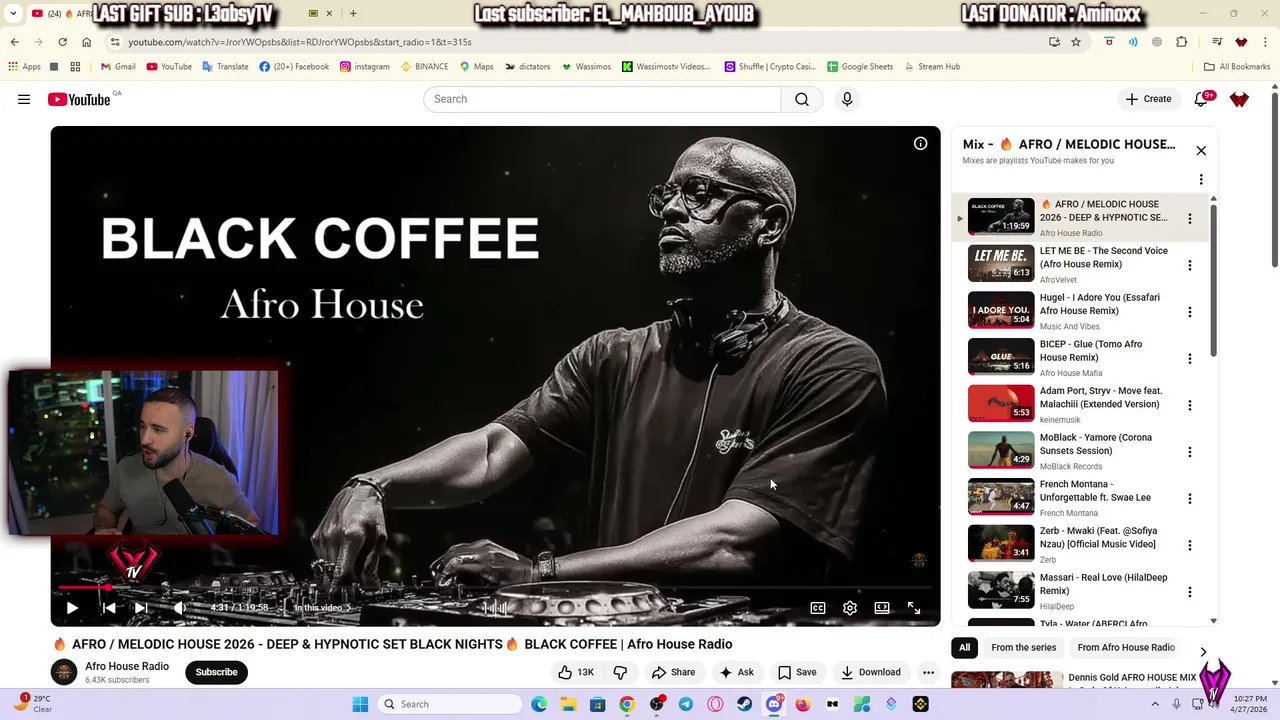Show more filter chips with the arrow

click(x=1203, y=651)
